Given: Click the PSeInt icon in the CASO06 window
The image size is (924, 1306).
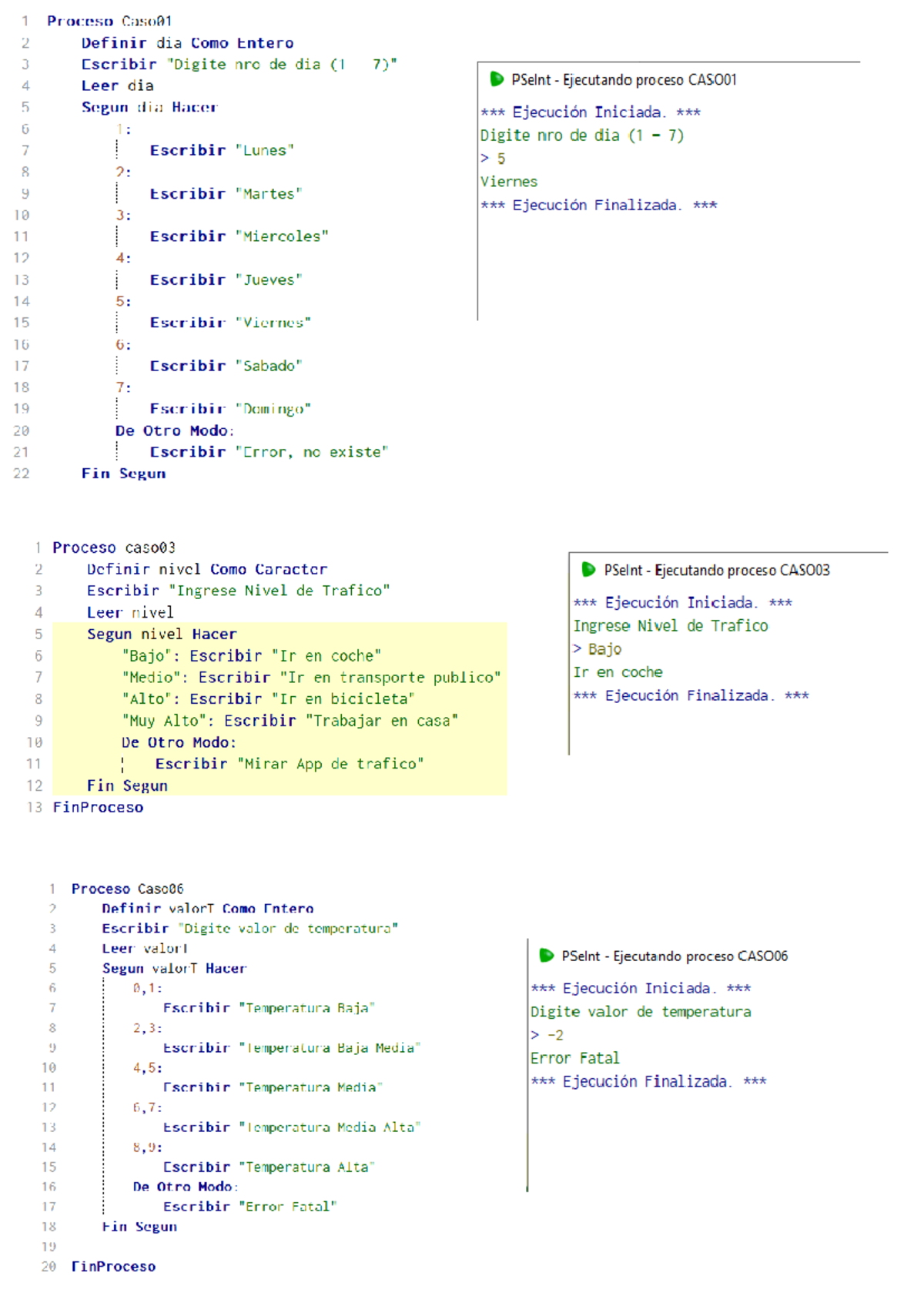Looking at the screenshot, I should 547,956.
